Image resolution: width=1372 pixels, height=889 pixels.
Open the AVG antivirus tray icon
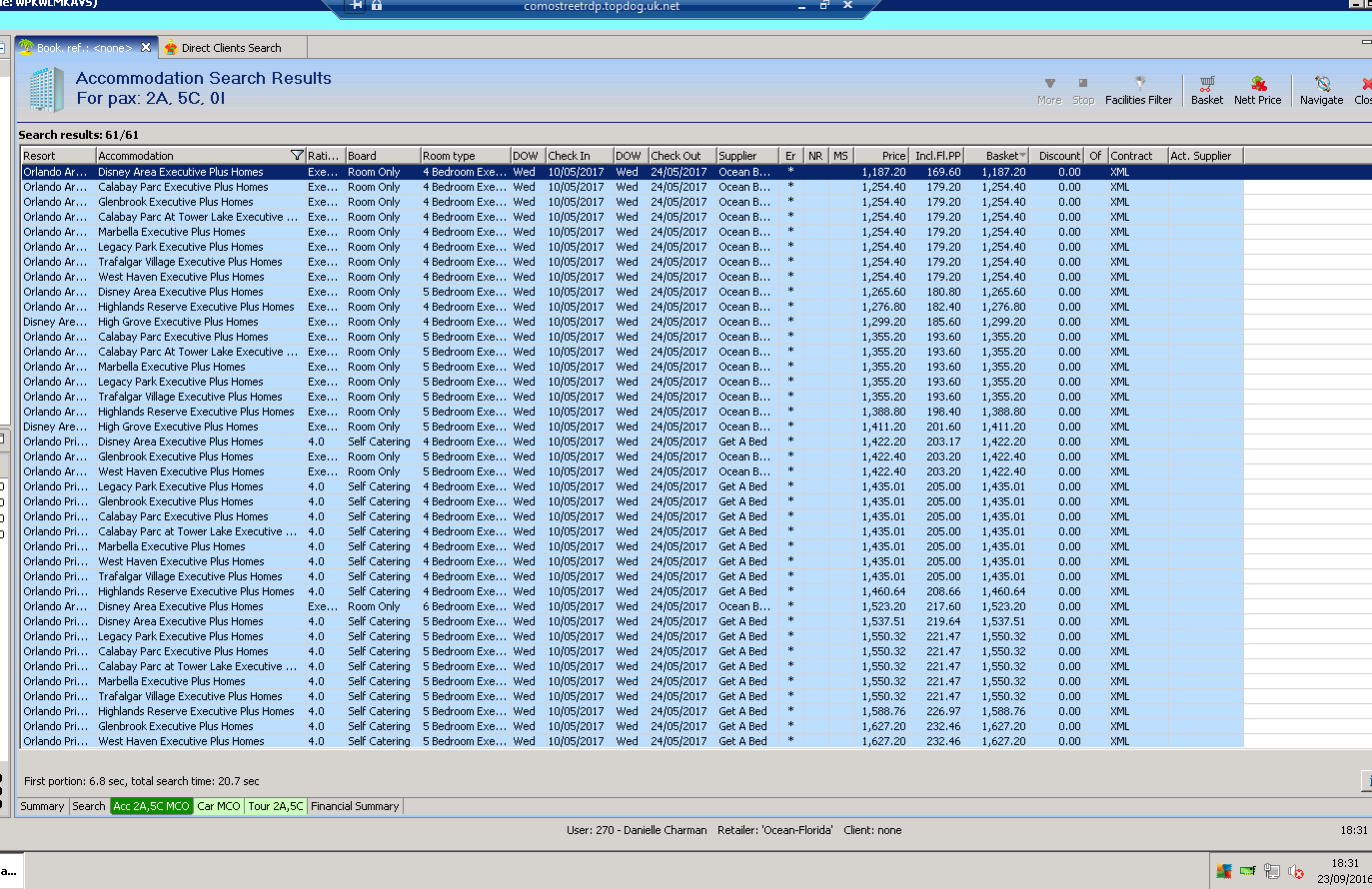(x=1224, y=871)
